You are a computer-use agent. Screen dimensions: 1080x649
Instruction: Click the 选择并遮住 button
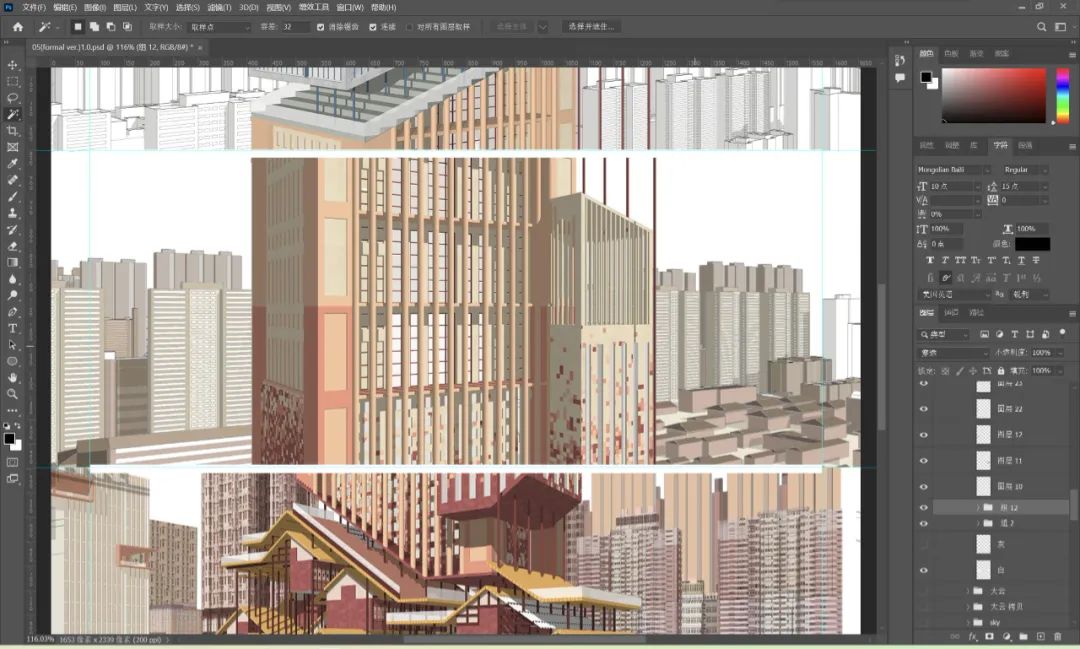click(592, 27)
